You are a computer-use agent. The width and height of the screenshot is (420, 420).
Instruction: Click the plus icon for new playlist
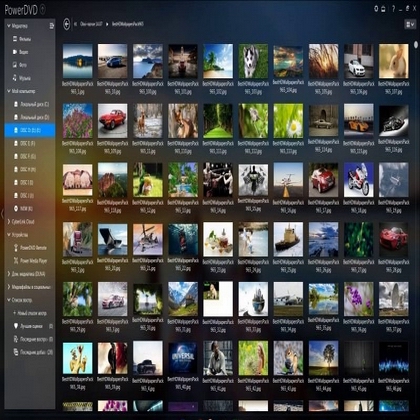[x=14, y=313]
